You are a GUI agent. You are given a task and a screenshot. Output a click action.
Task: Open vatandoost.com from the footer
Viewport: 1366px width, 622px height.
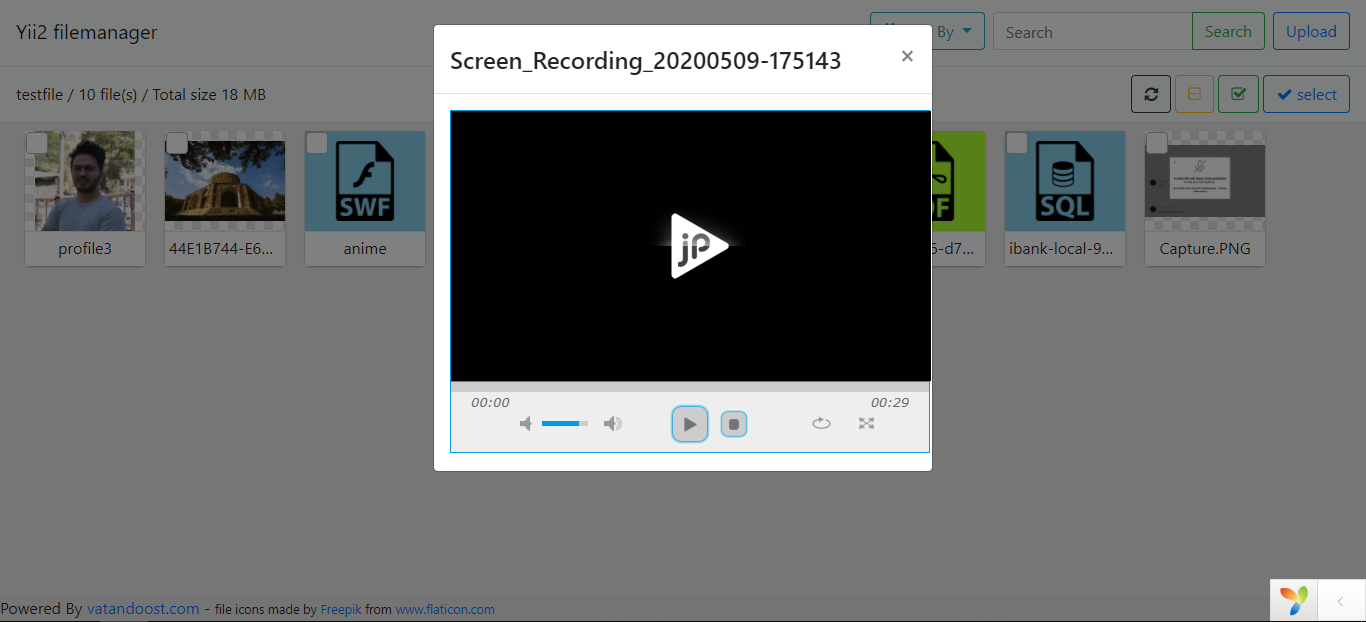(x=142, y=608)
